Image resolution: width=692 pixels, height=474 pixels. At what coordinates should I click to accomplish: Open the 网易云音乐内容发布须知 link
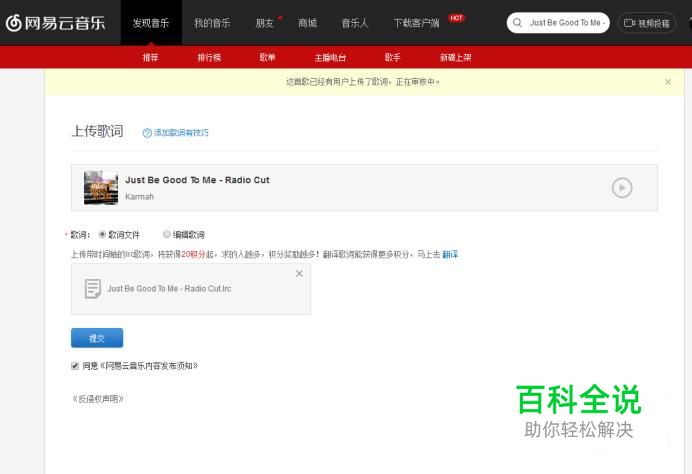coord(149,365)
